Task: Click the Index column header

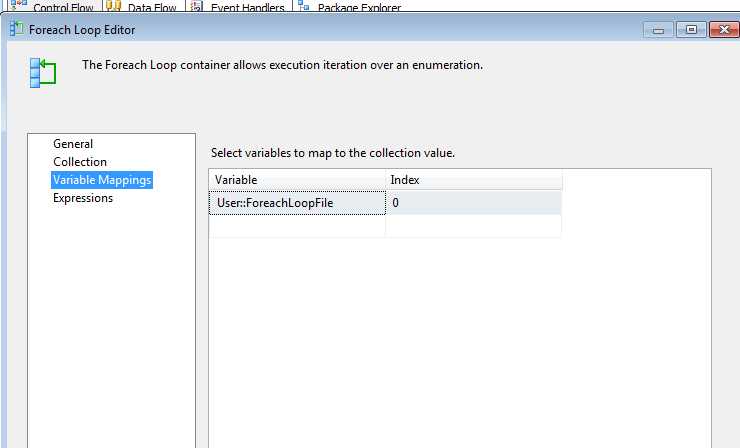Action: [x=474, y=180]
